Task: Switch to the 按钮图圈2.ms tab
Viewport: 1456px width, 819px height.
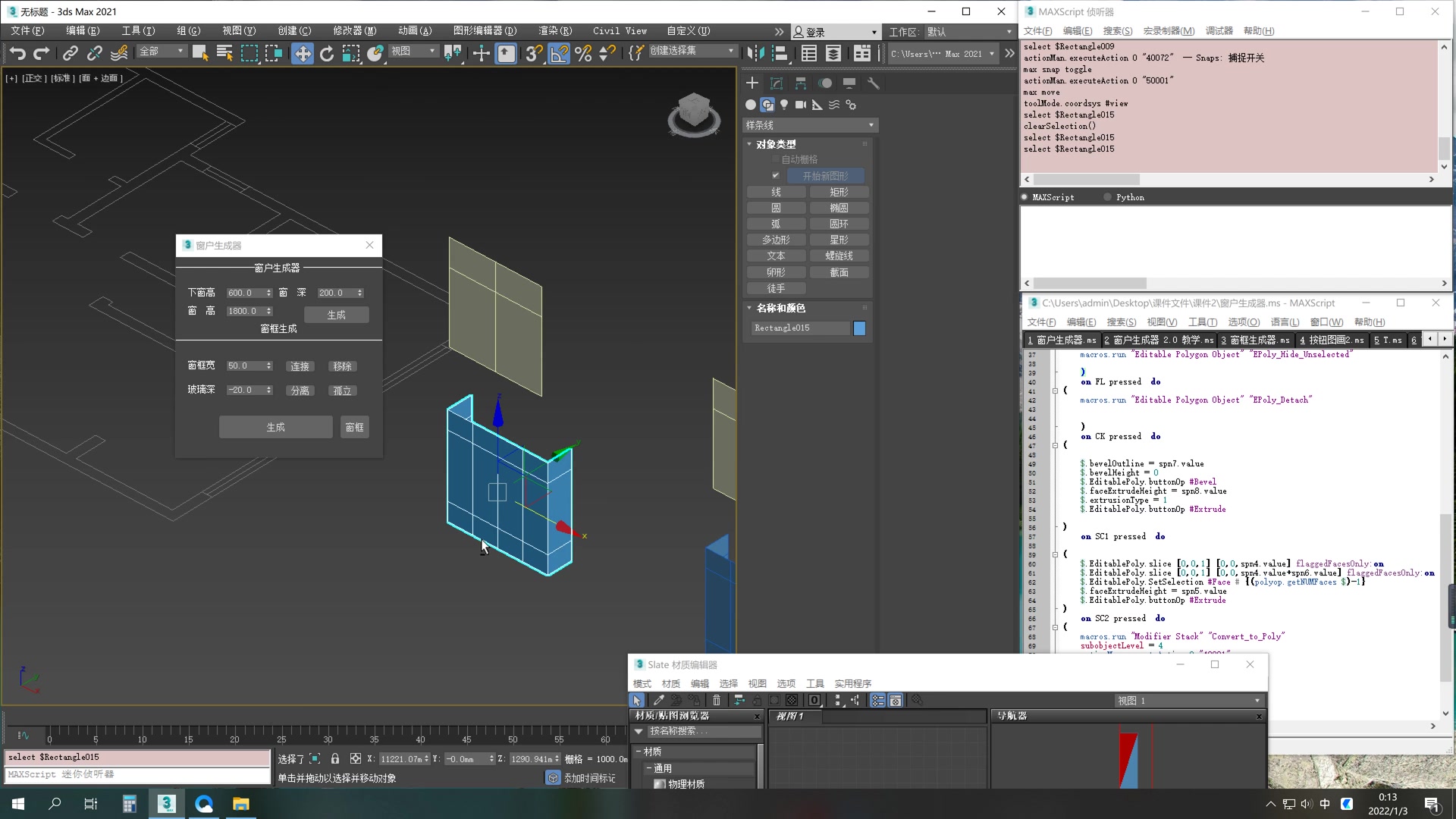Action: [x=1331, y=340]
